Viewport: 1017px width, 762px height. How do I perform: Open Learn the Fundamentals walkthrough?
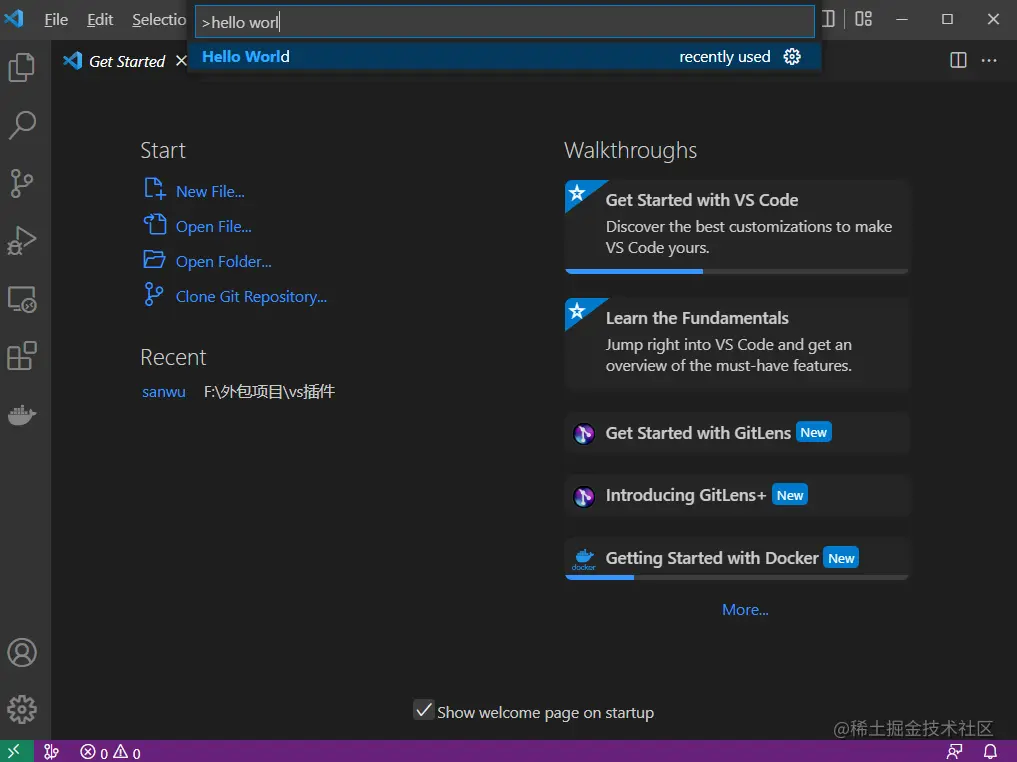click(x=737, y=344)
